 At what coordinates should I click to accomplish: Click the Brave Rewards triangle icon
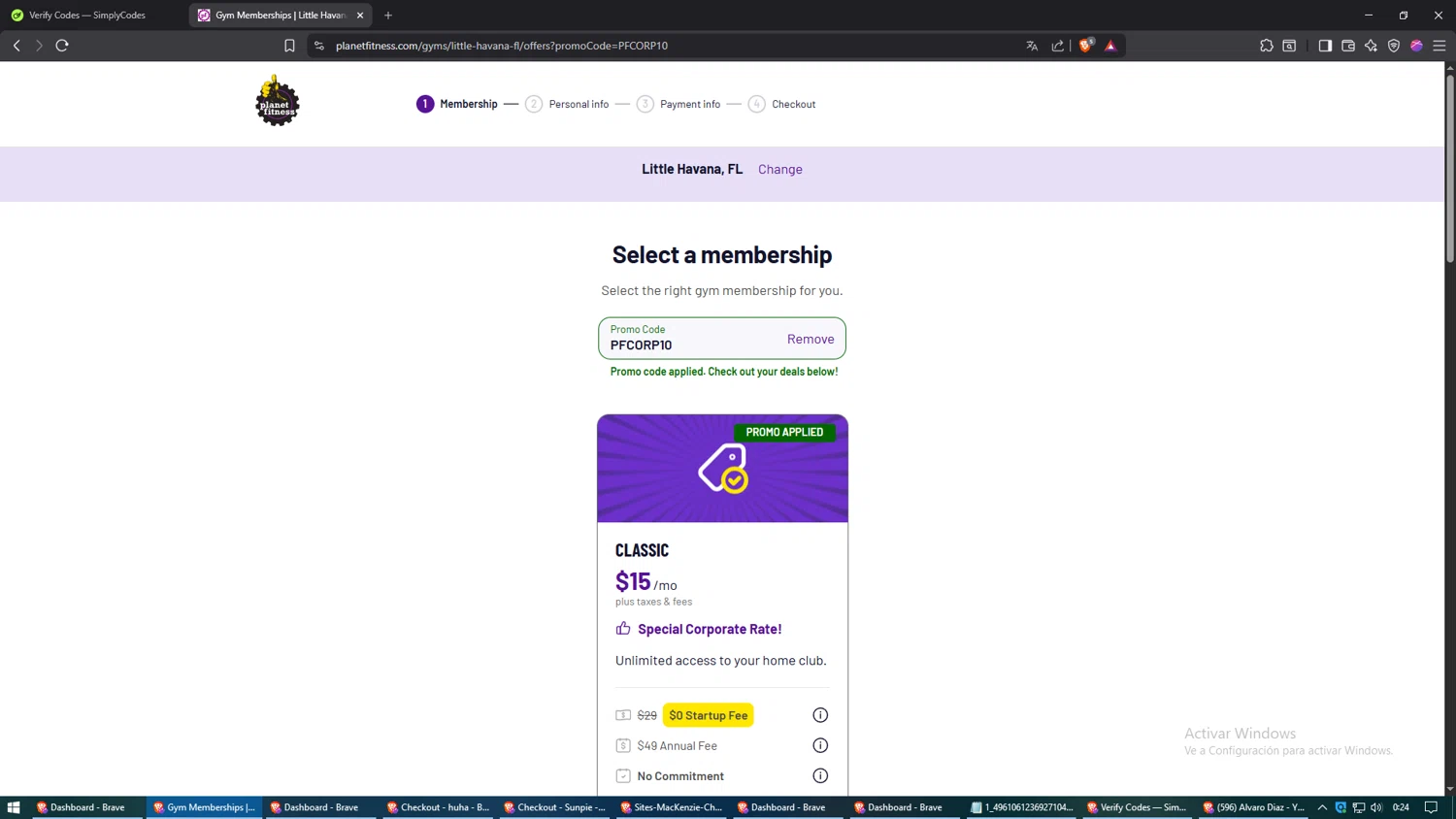(x=1110, y=46)
